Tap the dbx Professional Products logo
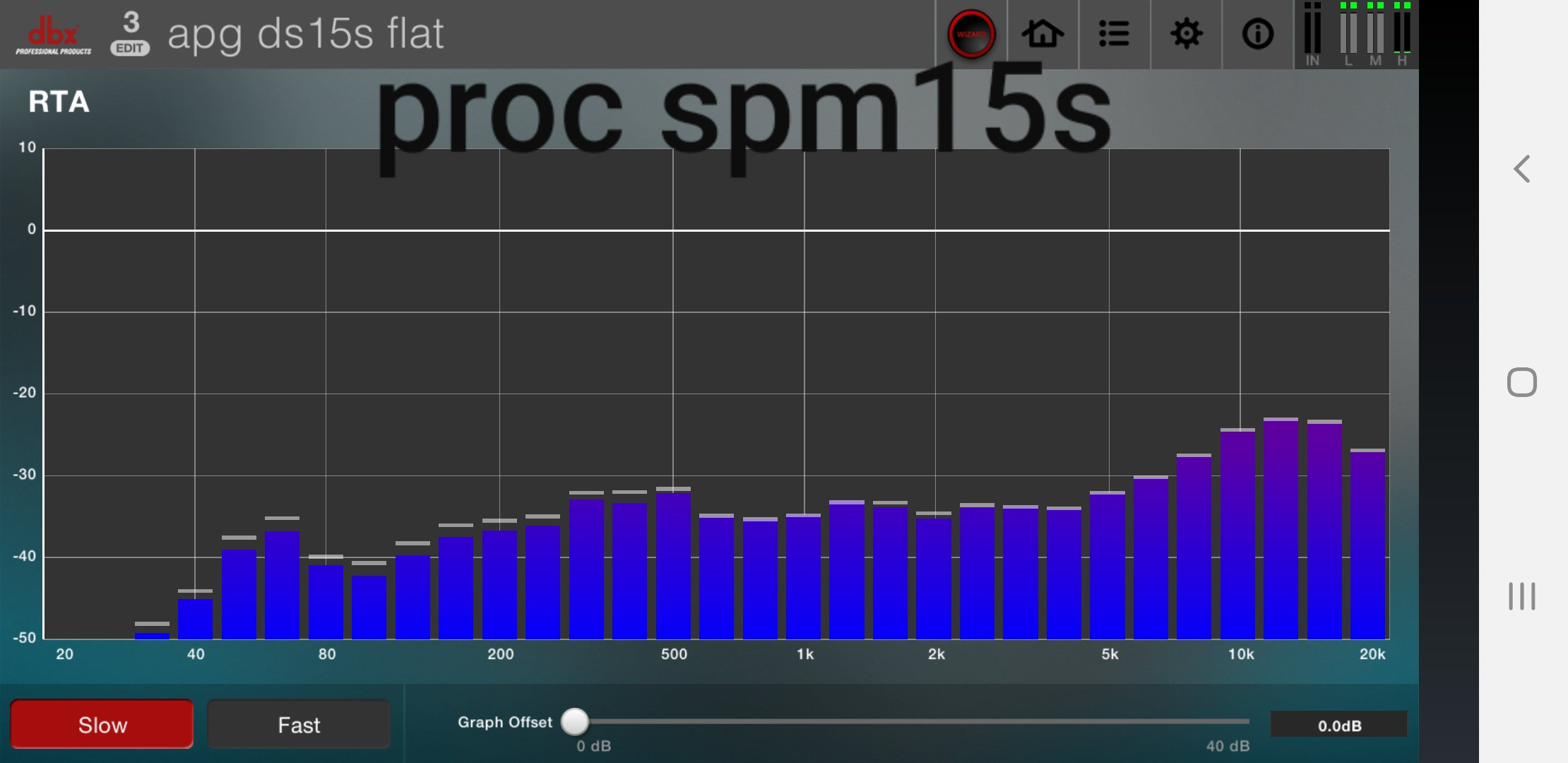The image size is (1568, 763). point(54,35)
